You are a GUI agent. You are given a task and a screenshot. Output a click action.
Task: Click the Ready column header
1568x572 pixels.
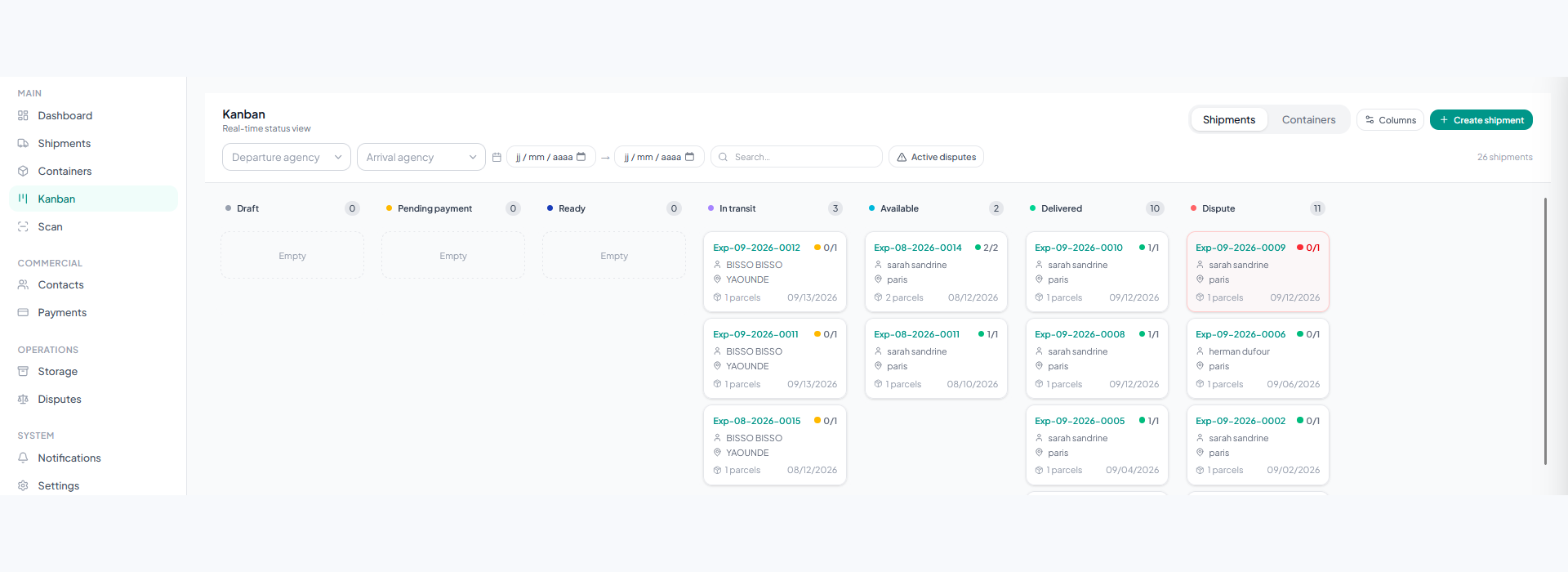point(614,208)
